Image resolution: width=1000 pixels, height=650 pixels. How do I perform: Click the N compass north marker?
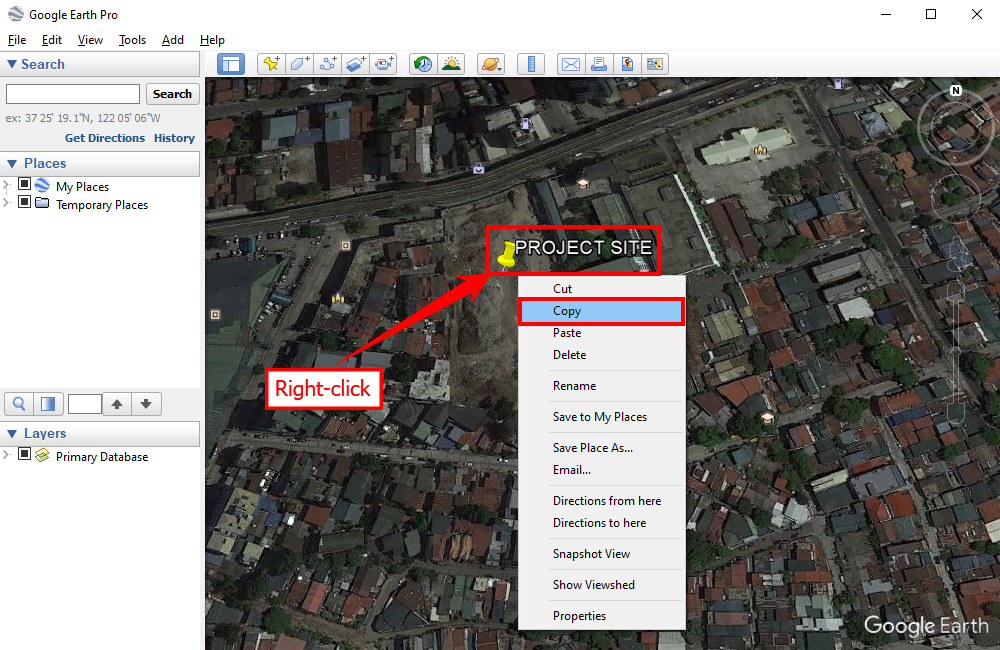click(x=955, y=91)
